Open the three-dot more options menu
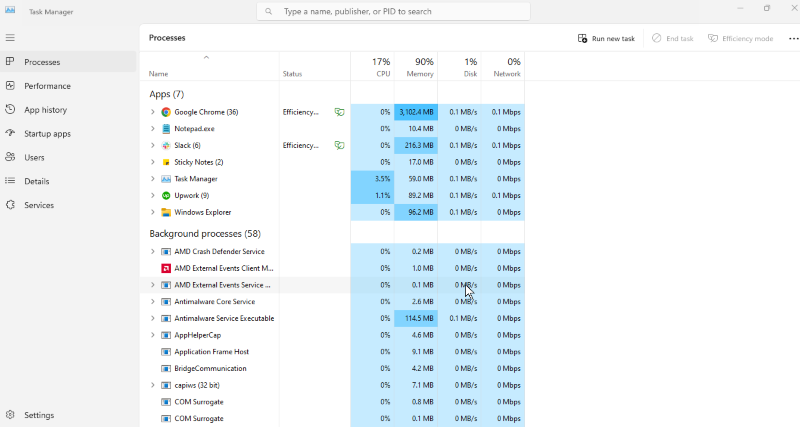 793,38
